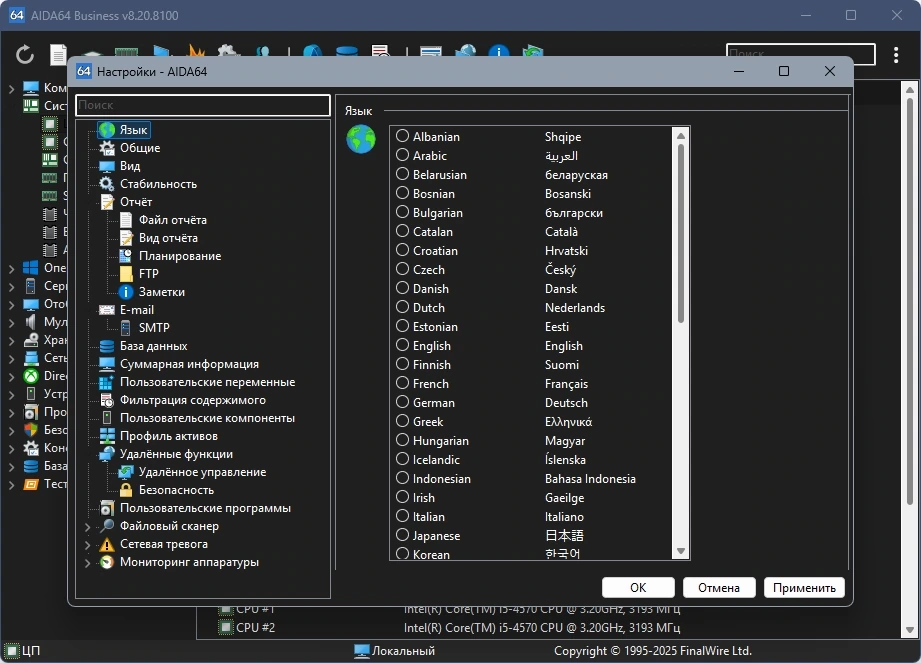Open the Общие settings gear icon

point(107,148)
